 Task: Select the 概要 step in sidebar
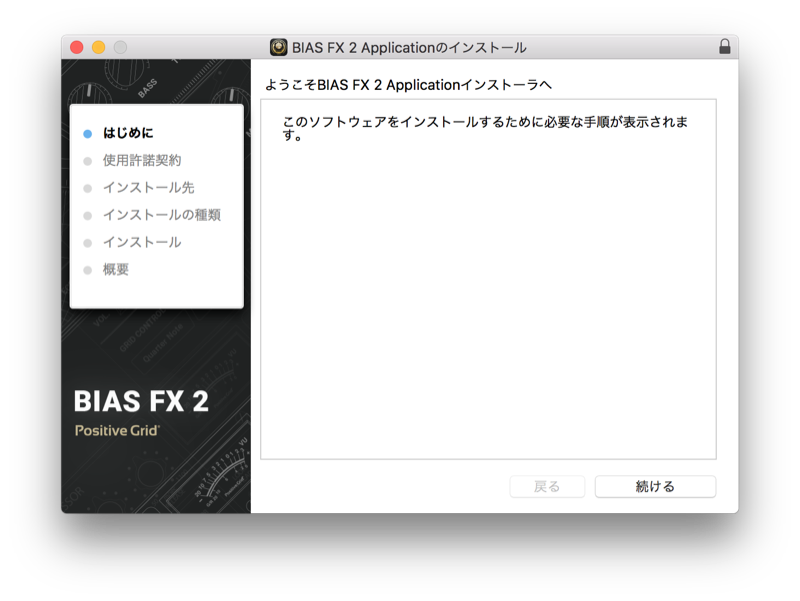pyautogui.click(x=116, y=269)
